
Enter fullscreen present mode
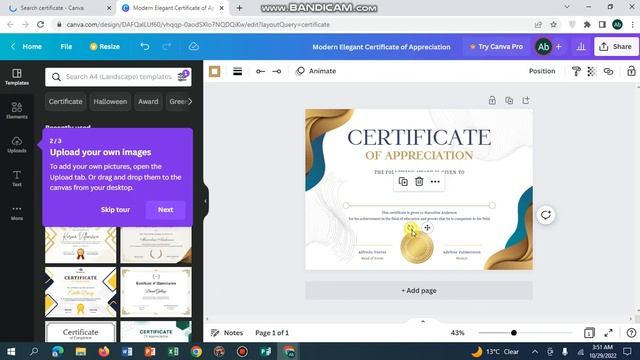point(608,333)
